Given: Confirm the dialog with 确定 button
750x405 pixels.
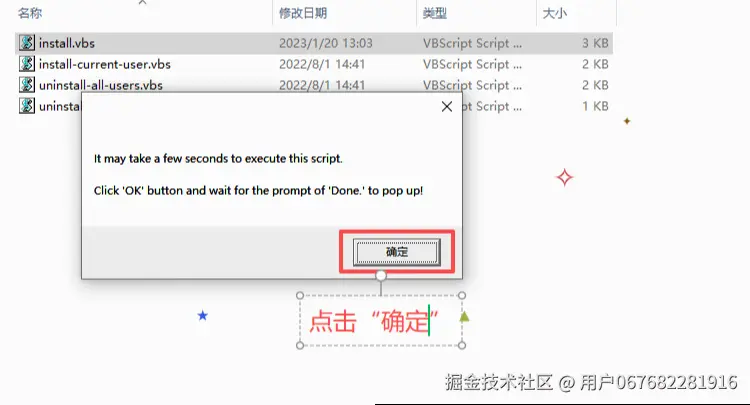Looking at the screenshot, I should click(397, 252).
